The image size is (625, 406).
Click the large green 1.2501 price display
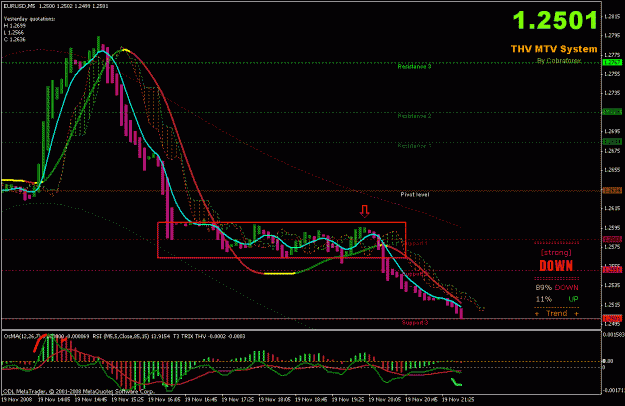click(555, 20)
